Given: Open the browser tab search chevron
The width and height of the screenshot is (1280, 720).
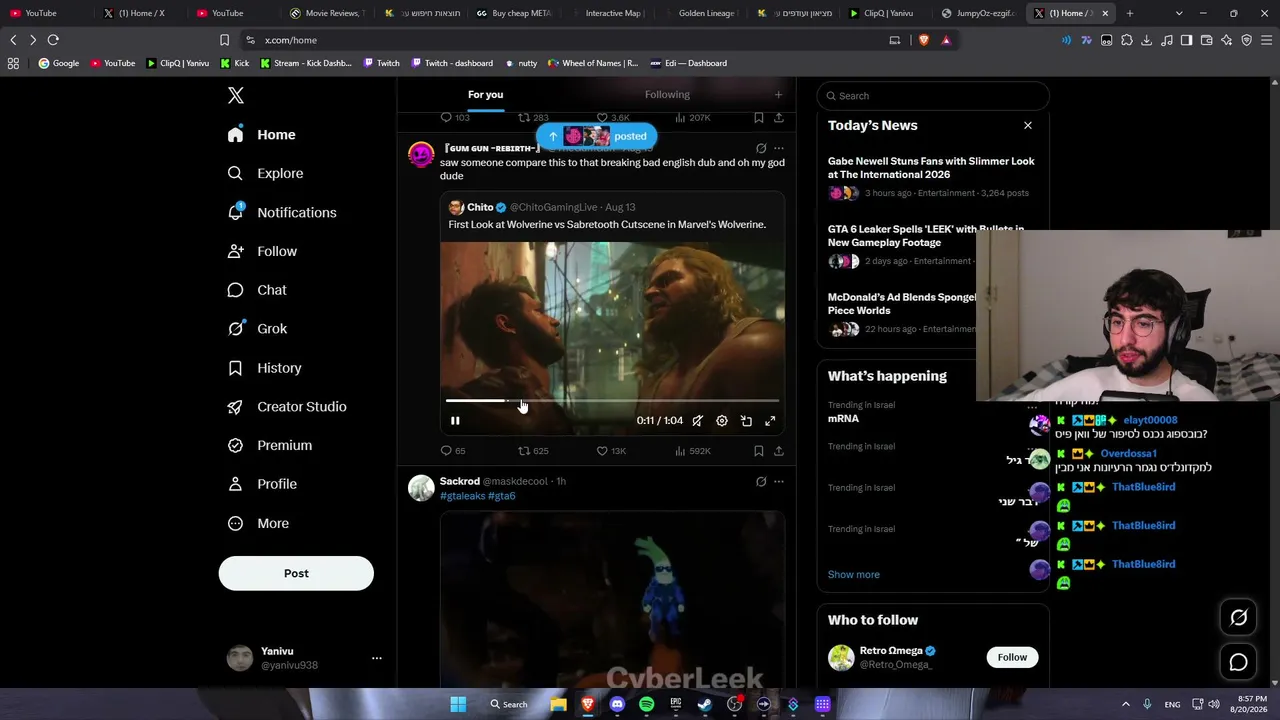Looking at the screenshot, I should tap(1179, 13).
